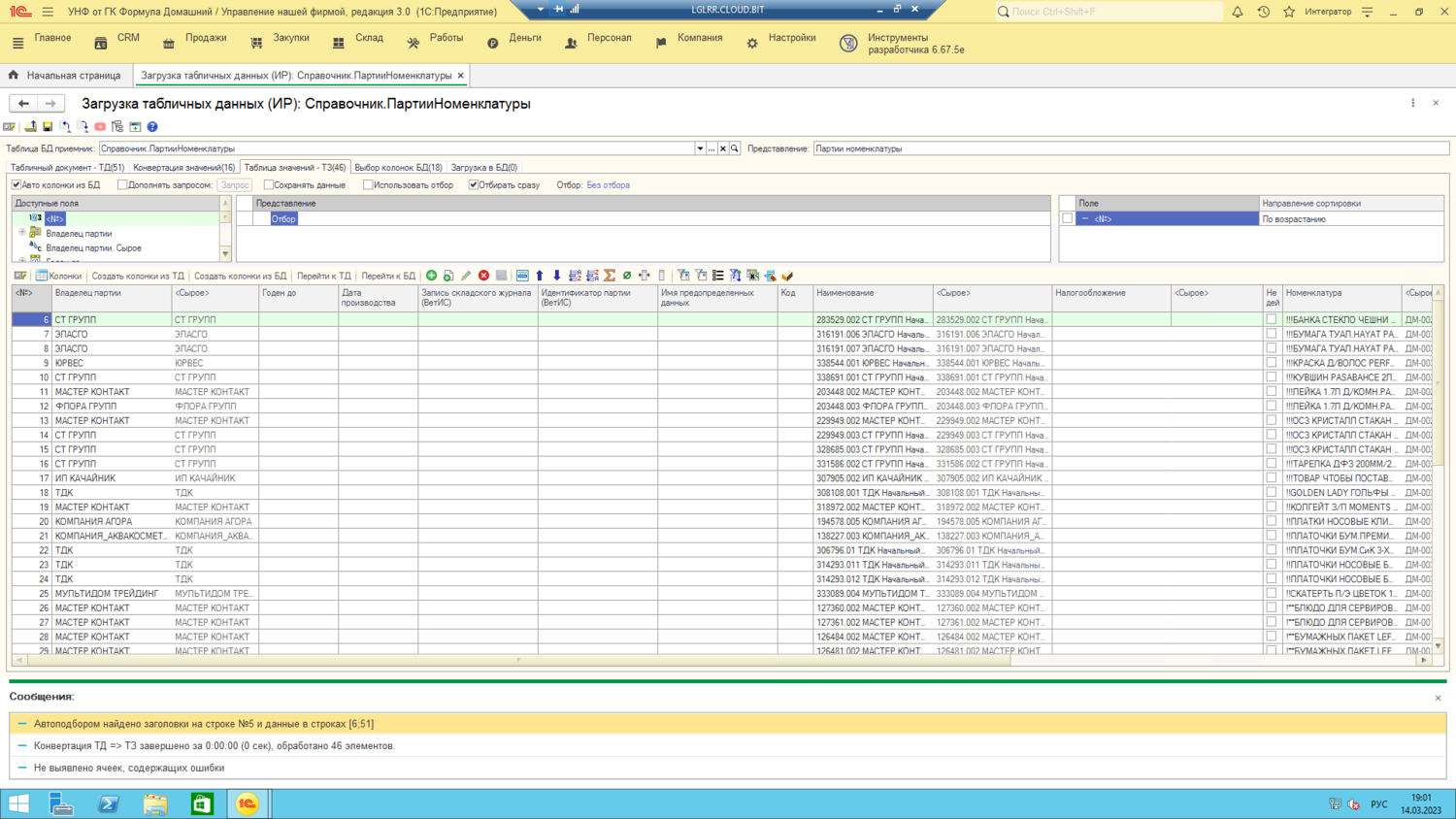Image resolution: width=1456 pixels, height=819 pixels.
Task: Click the floppy disk save icon
Action: click(x=48, y=127)
